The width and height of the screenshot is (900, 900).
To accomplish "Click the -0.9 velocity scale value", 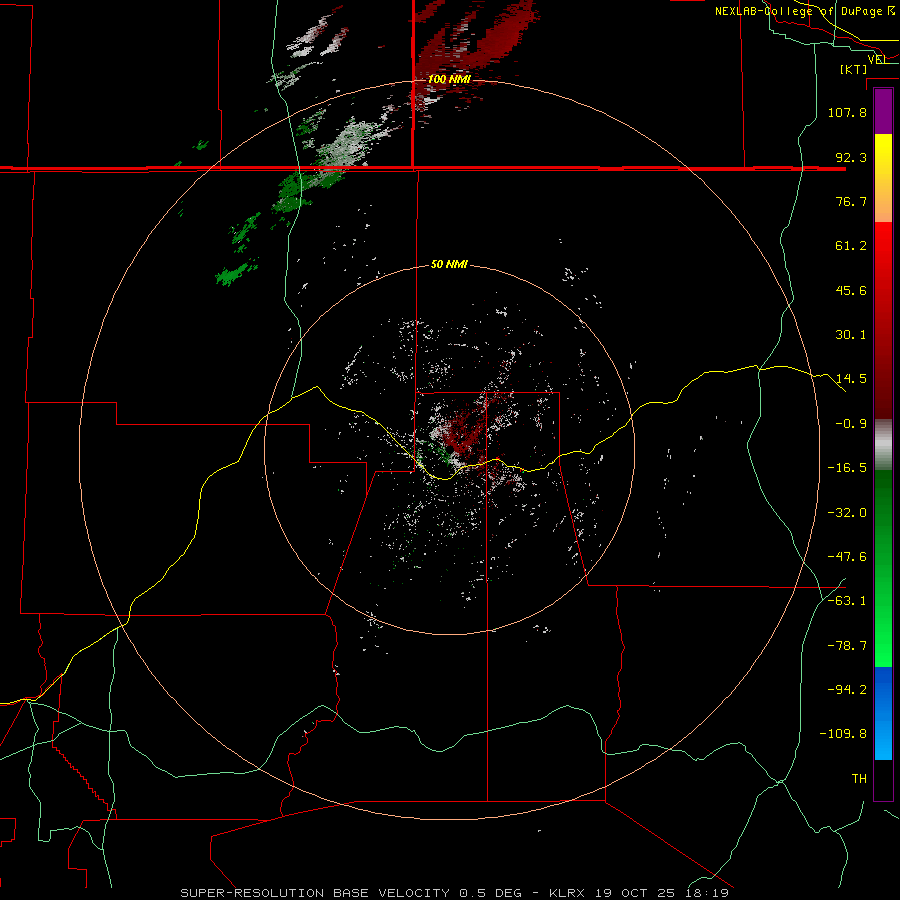I will pyautogui.click(x=851, y=424).
